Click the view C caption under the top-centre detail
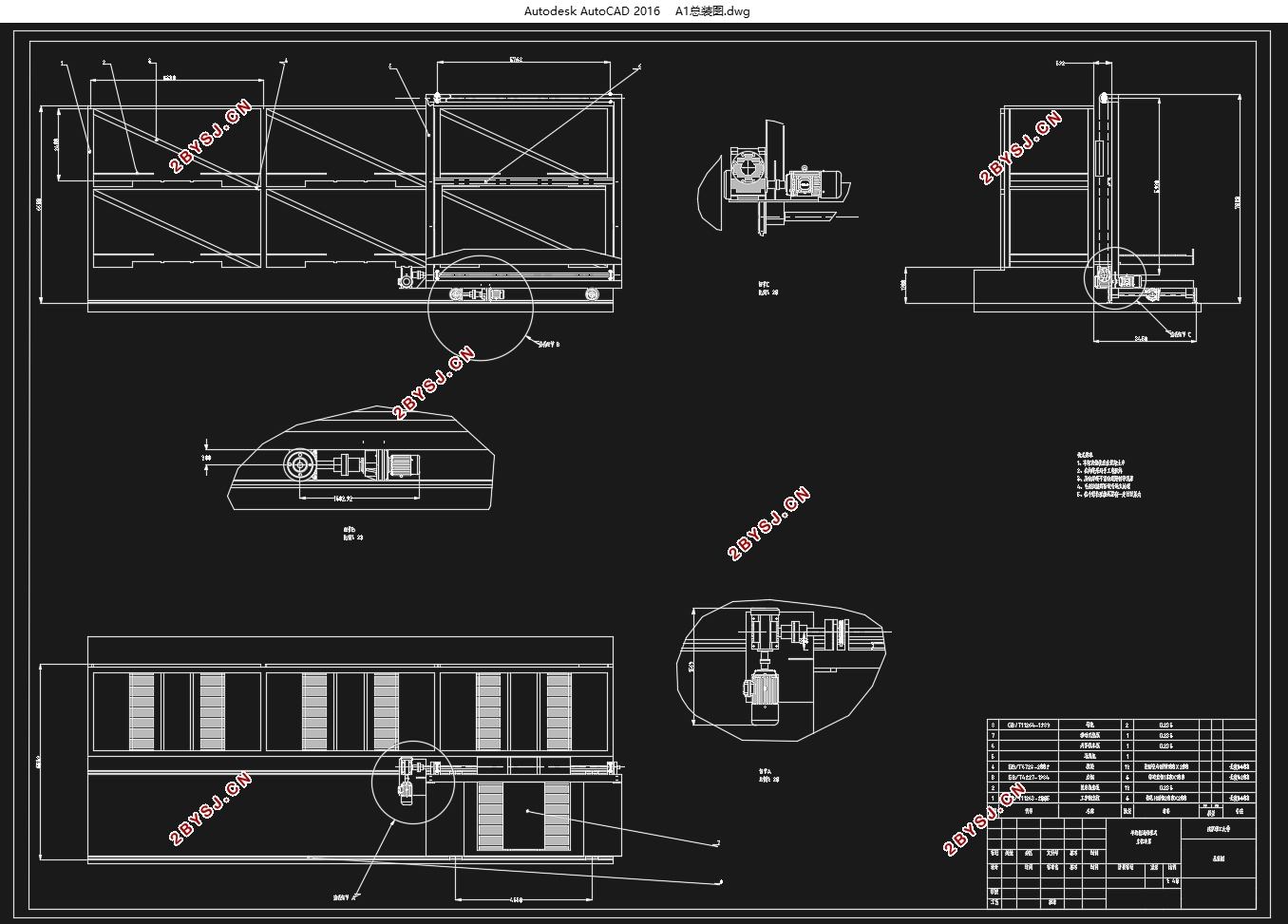1288x924 pixels. pyautogui.click(x=767, y=289)
